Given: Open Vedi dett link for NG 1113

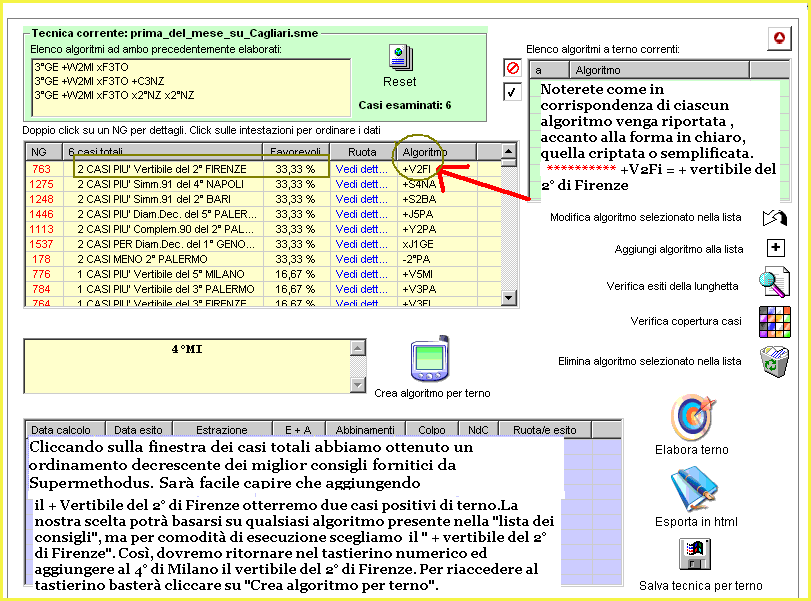Looking at the screenshot, I should pyautogui.click(x=362, y=229).
